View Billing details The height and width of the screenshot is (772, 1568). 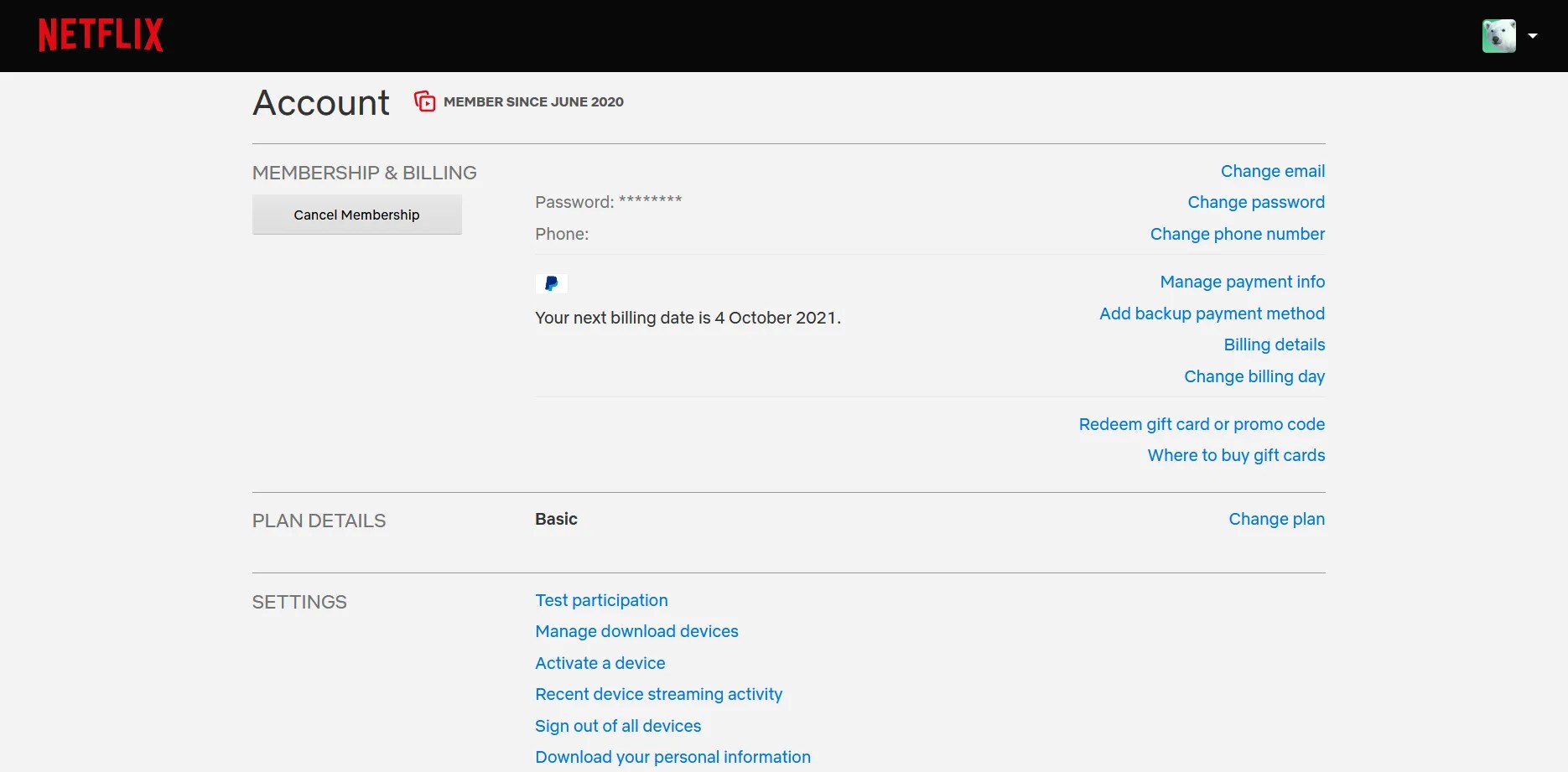click(x=1274, y=345)
